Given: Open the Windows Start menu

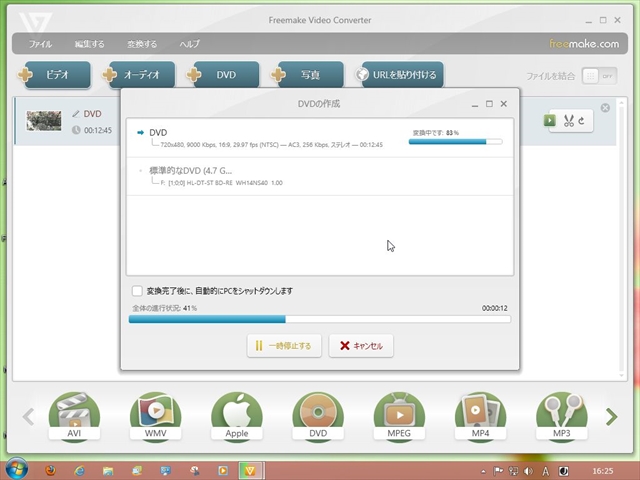Looking at the screenshot, I should pos(14,469).
